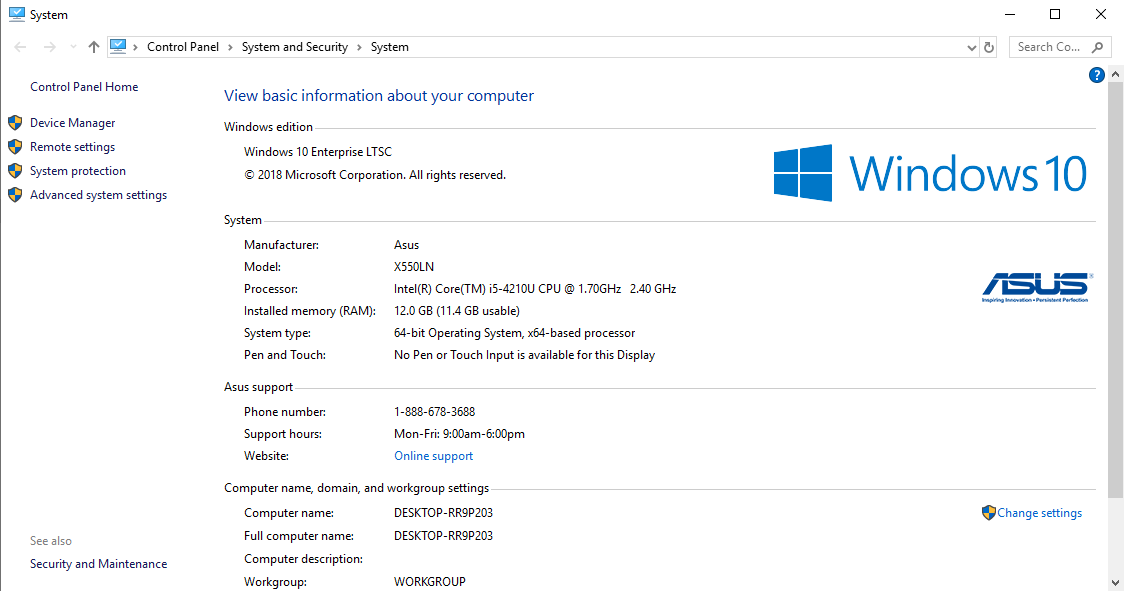Expand the address bar history dropdown
Viewport: 1124px width, 591px height.
pos(971,47)
